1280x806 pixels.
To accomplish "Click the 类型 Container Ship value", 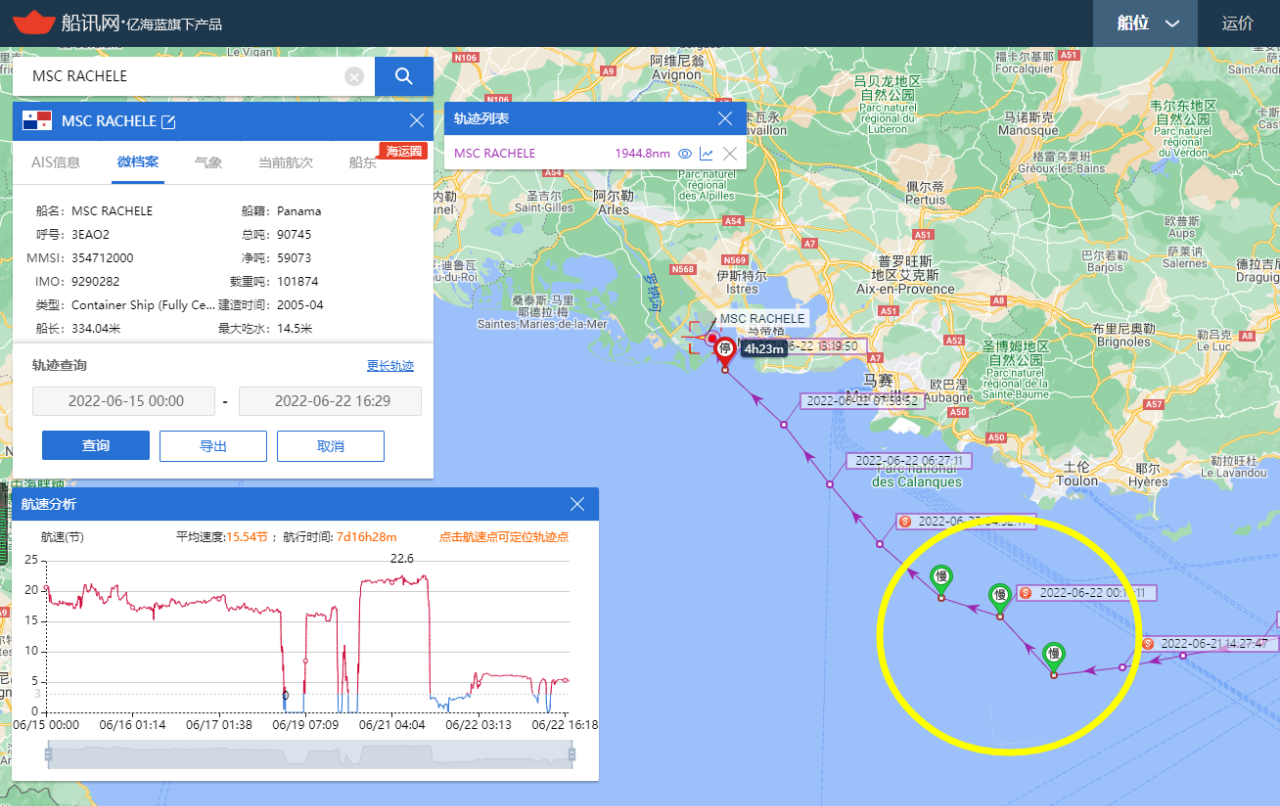I will click(x=143, y=305).
